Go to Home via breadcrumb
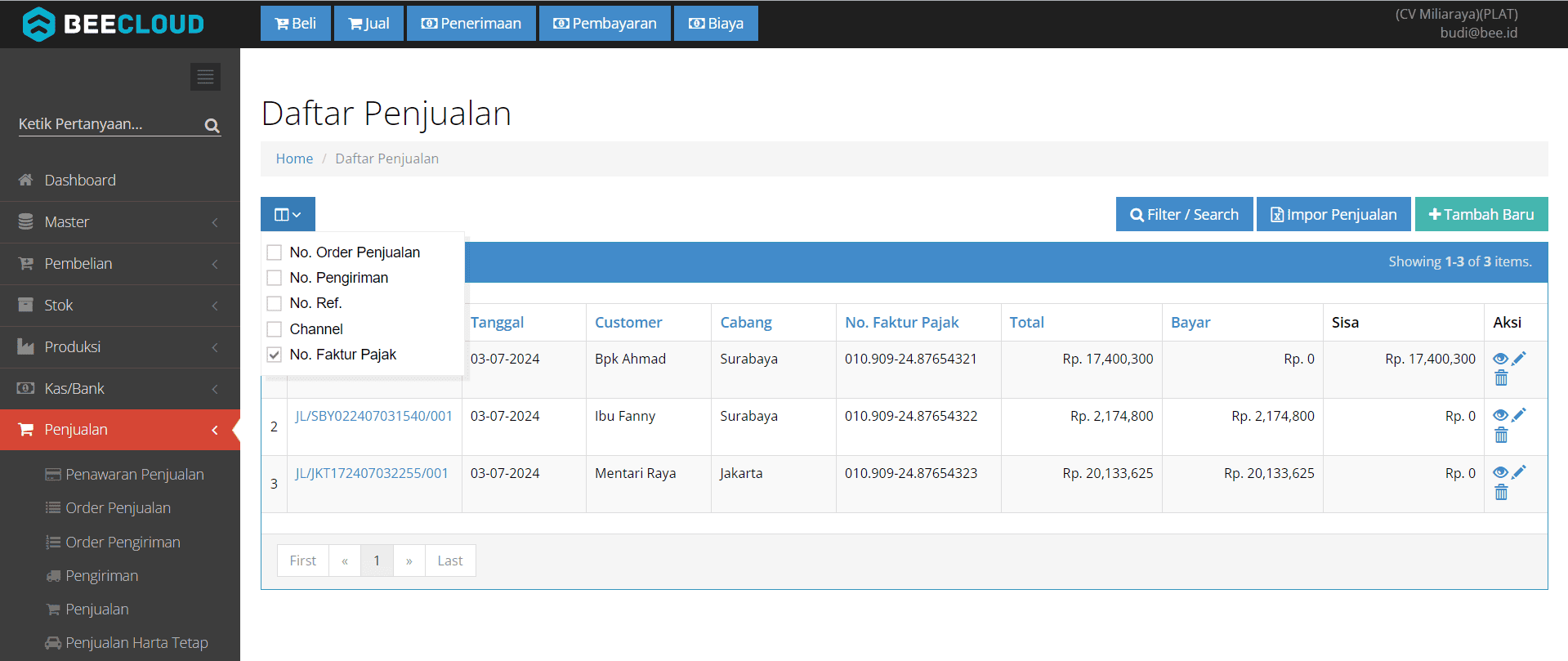 click(x=294, y=159)
